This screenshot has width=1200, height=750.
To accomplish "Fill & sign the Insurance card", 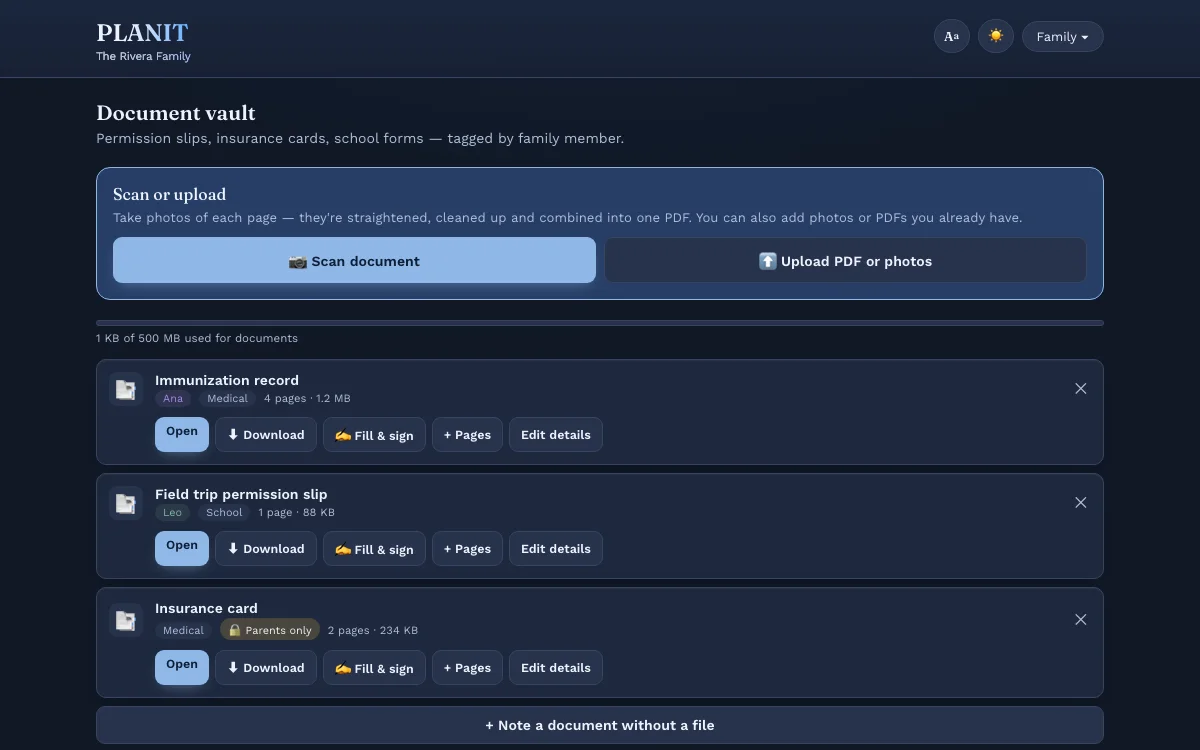I will tap(374, 667).
